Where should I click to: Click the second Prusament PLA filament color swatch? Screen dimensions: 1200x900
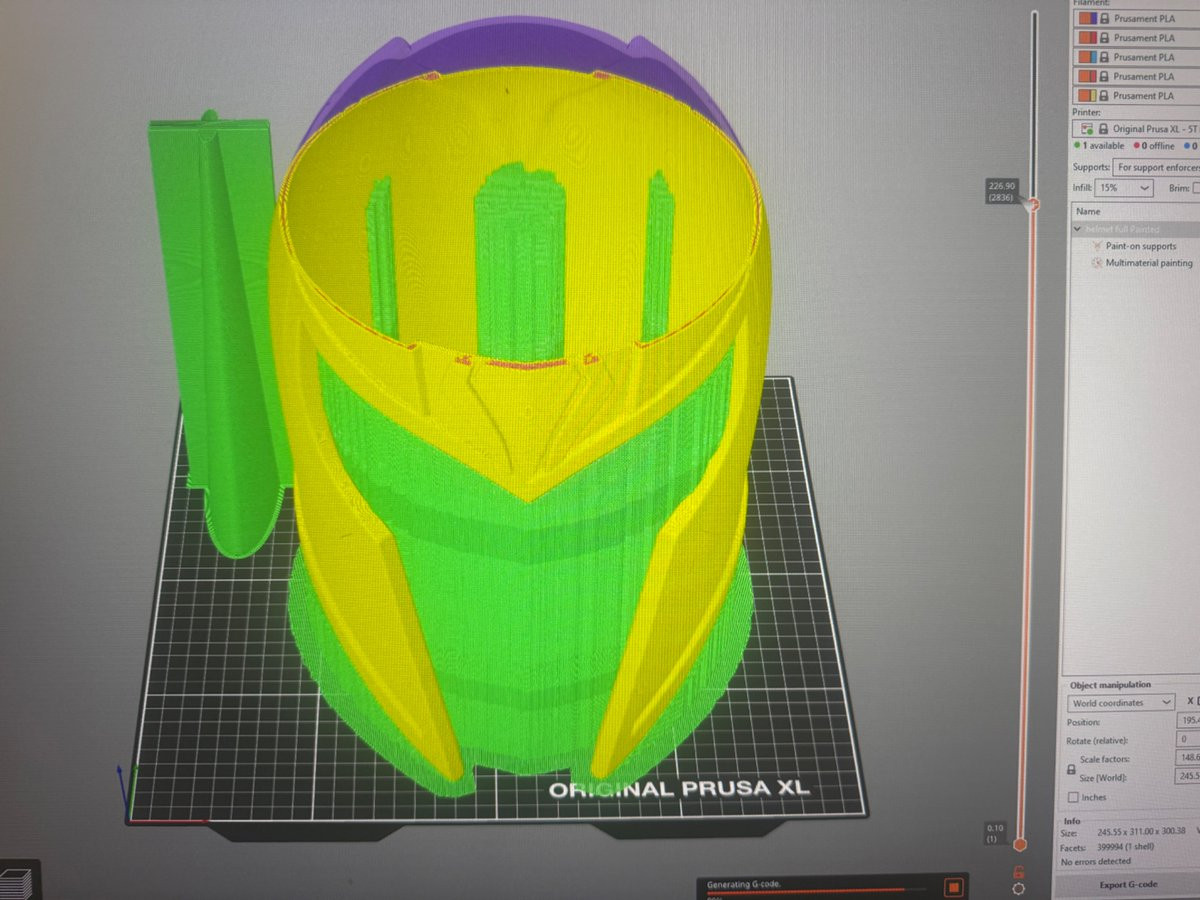[1086, 37]
